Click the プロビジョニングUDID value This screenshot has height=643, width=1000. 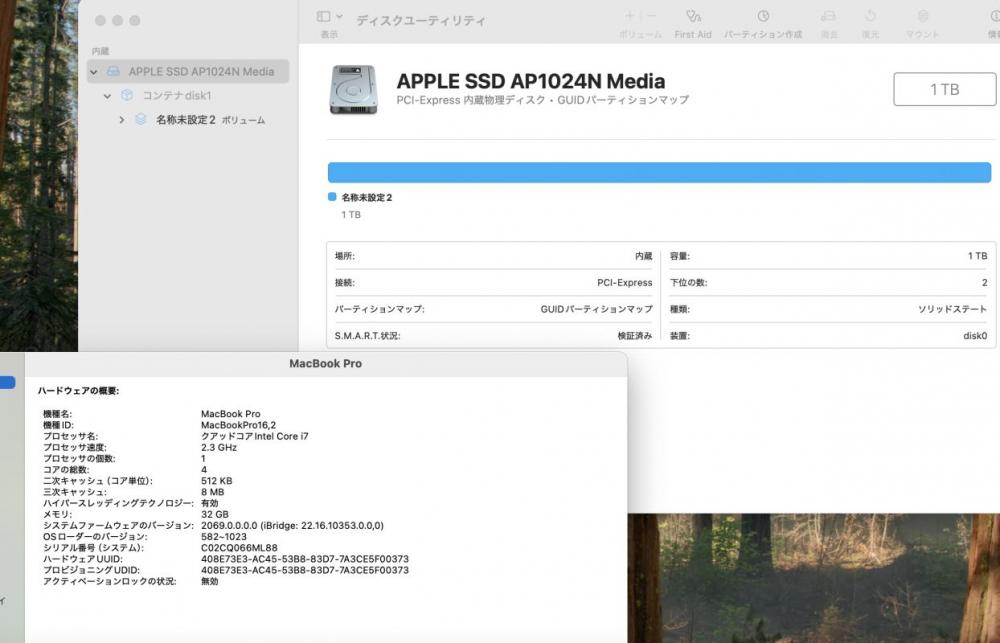point(305,570)
